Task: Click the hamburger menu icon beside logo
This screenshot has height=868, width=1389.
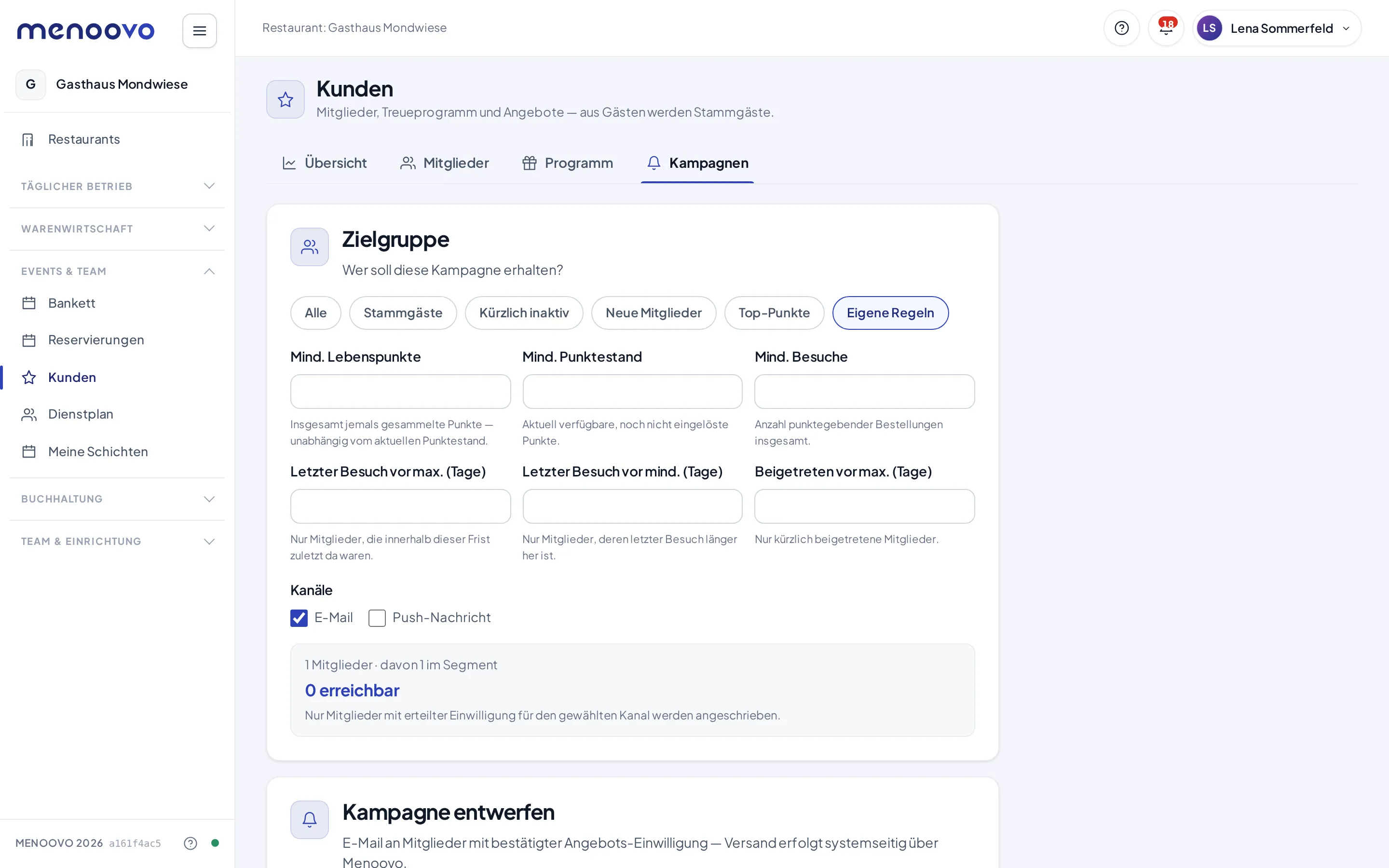Action: point(199,30)
